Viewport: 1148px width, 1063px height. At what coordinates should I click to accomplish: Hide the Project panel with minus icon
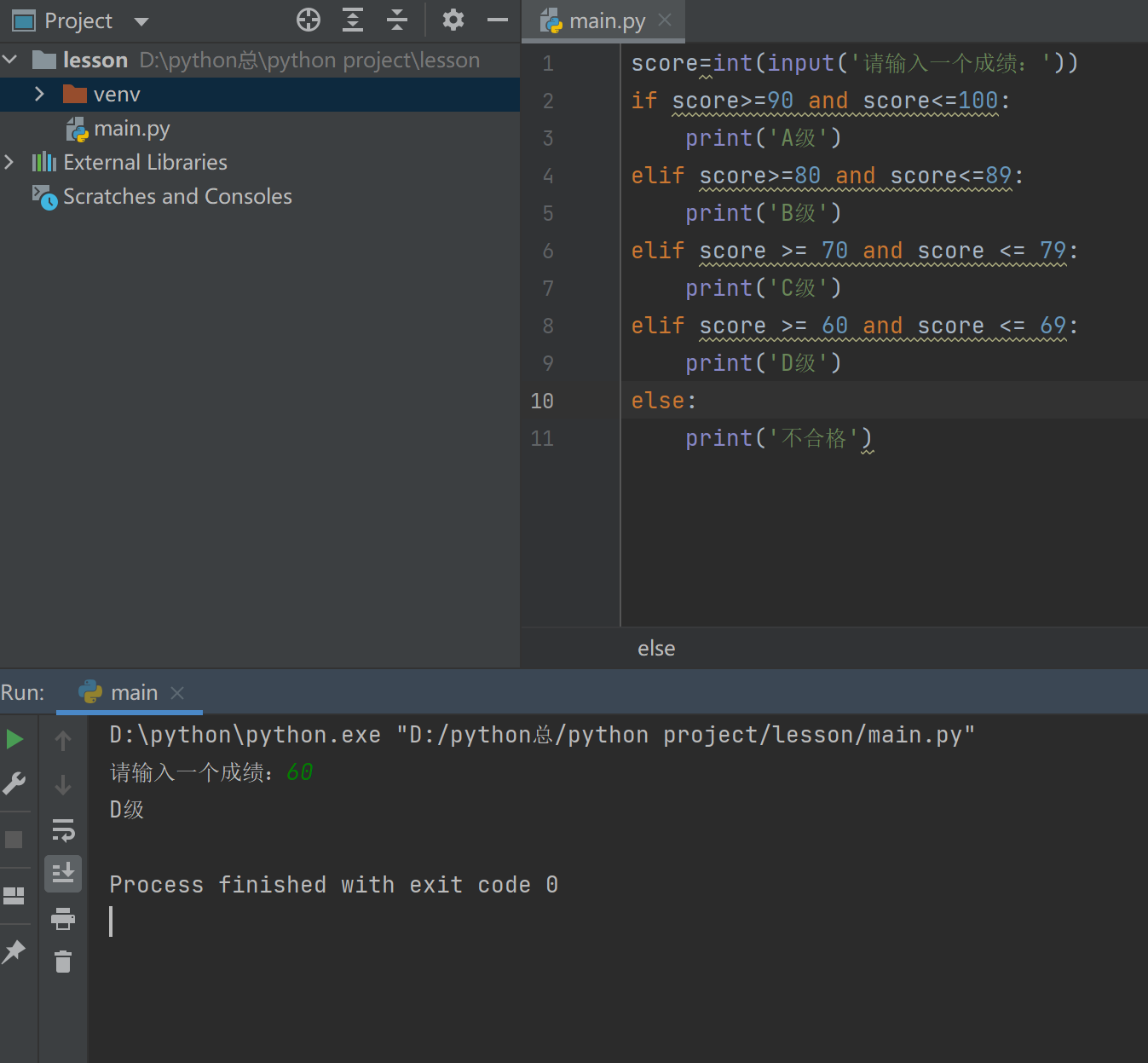(498, 20)
